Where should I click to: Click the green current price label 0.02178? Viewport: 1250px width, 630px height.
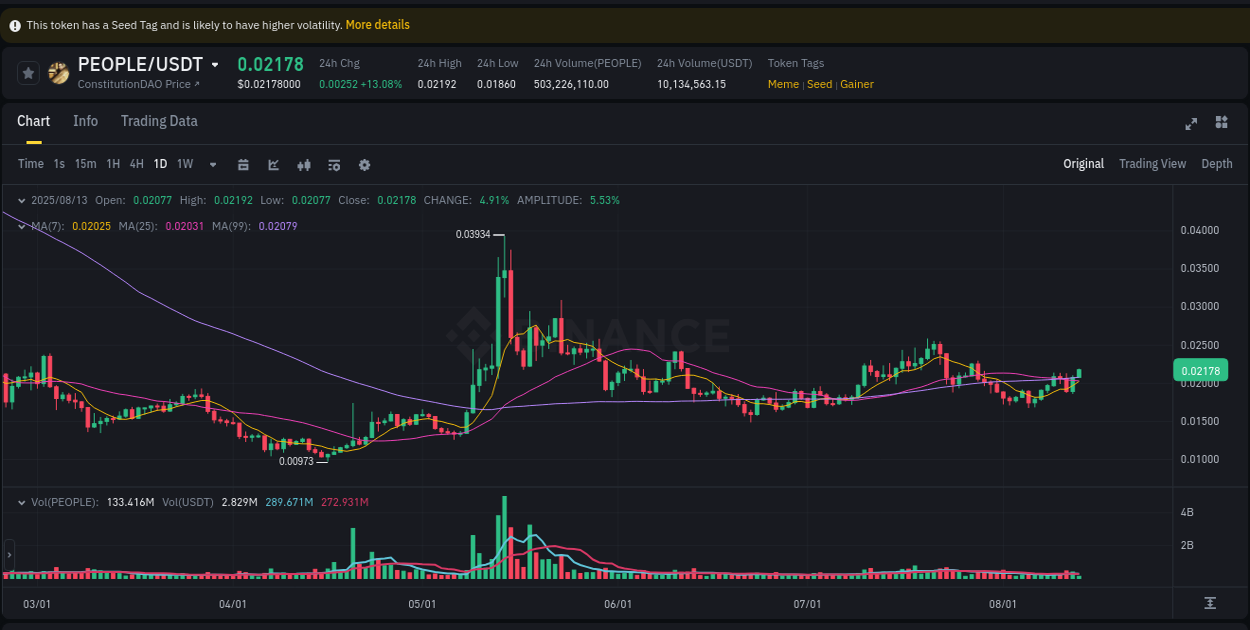pyautogui.click(x=1199, y=370)
